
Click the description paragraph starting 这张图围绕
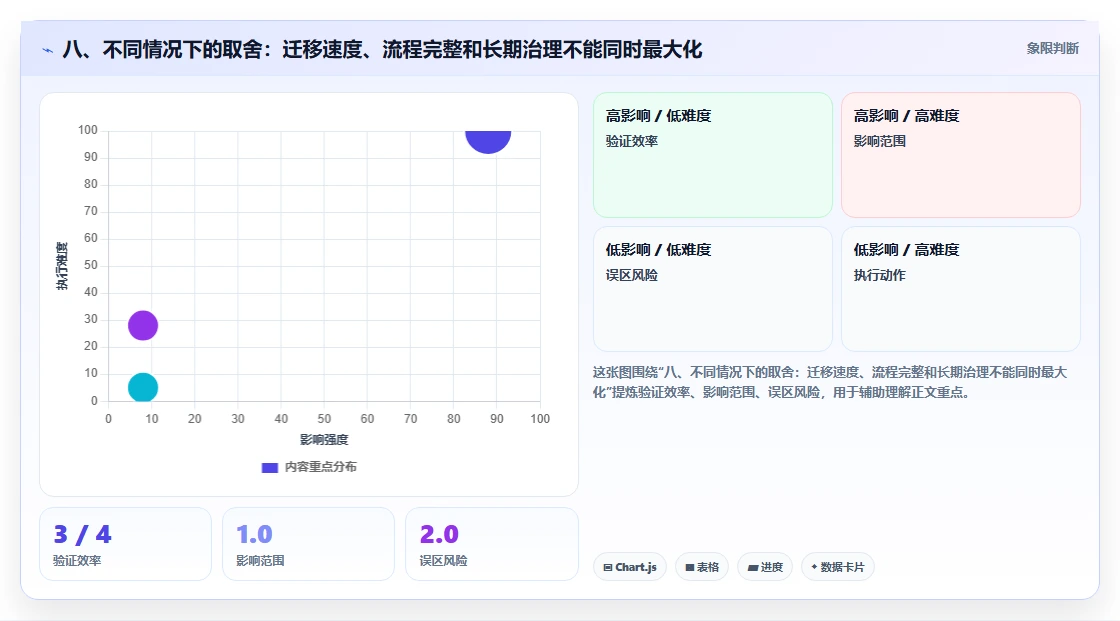click(829, 382)
